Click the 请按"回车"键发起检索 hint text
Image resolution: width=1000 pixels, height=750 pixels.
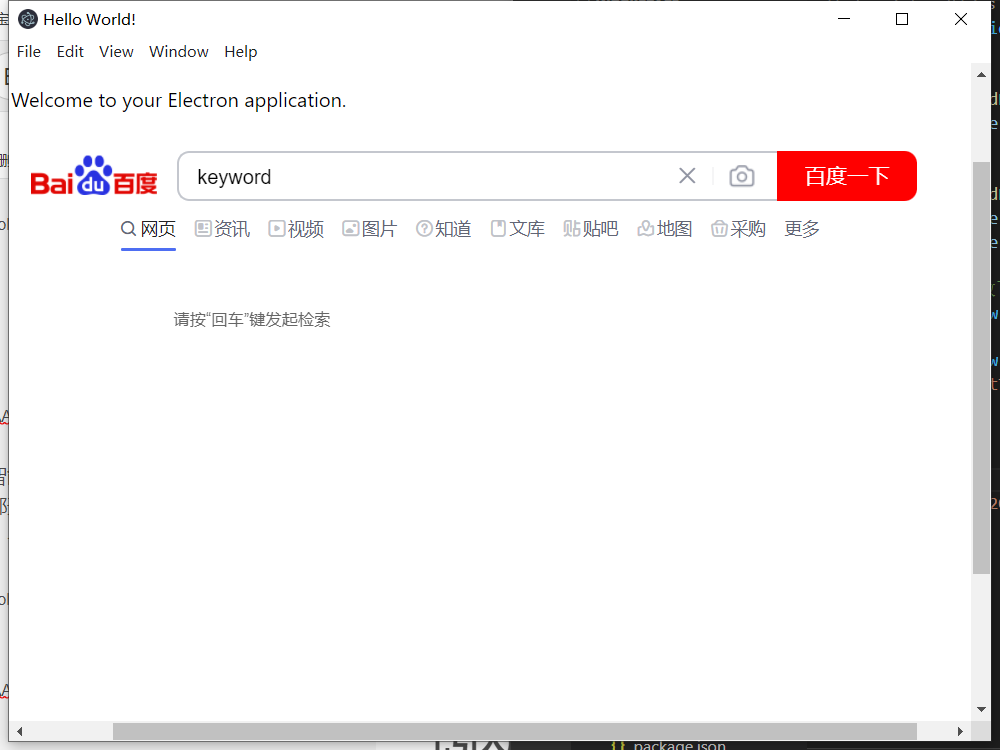252,320
